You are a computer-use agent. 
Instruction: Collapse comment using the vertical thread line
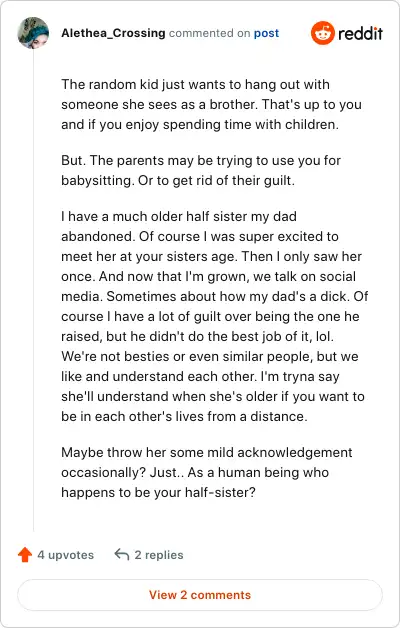(34, 290)
